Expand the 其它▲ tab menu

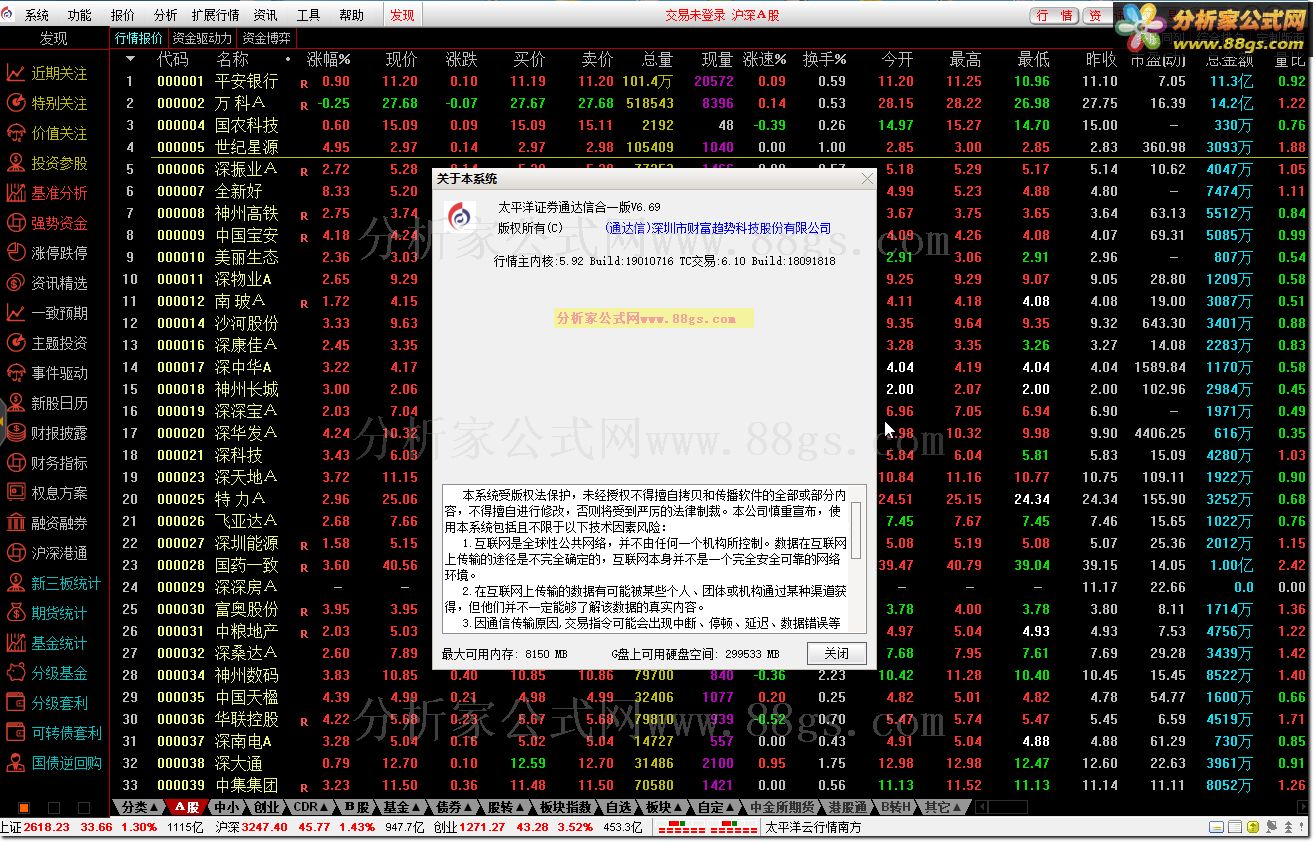(942, 807)
